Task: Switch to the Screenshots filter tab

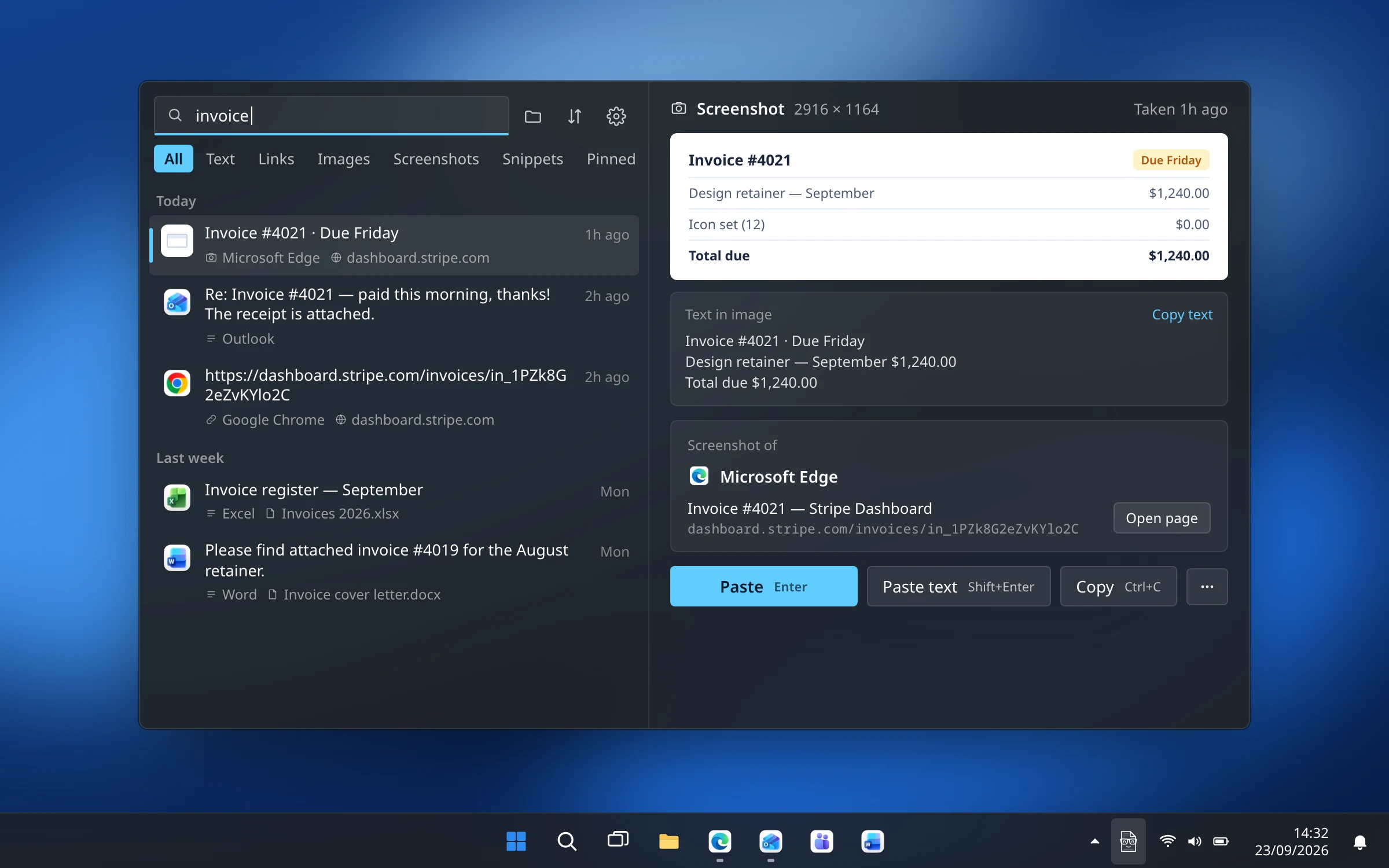Action: pos(436,159)
